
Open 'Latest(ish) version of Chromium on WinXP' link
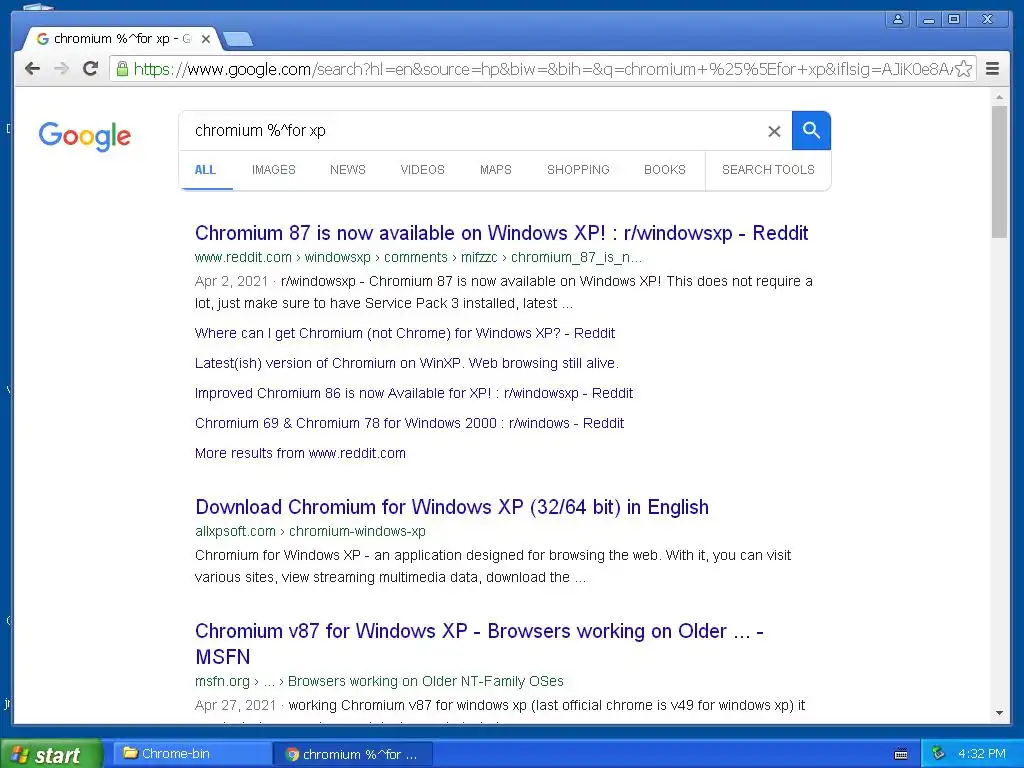(406, 363)
